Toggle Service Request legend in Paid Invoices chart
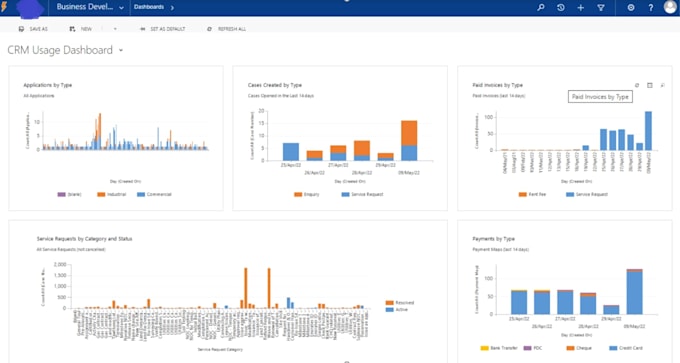 (587, 194)
